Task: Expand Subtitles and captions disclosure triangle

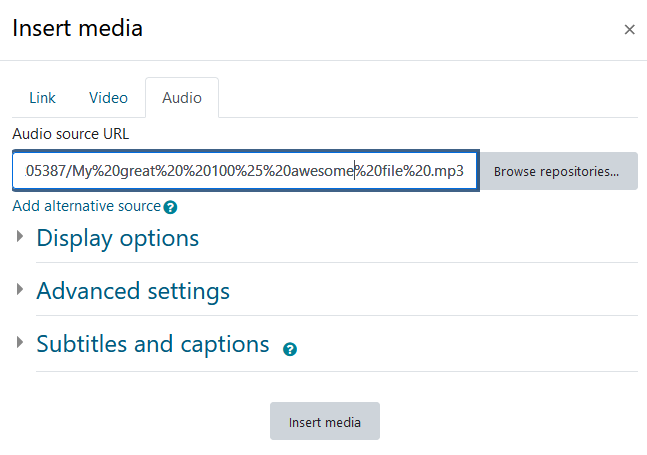Action: 19,342
